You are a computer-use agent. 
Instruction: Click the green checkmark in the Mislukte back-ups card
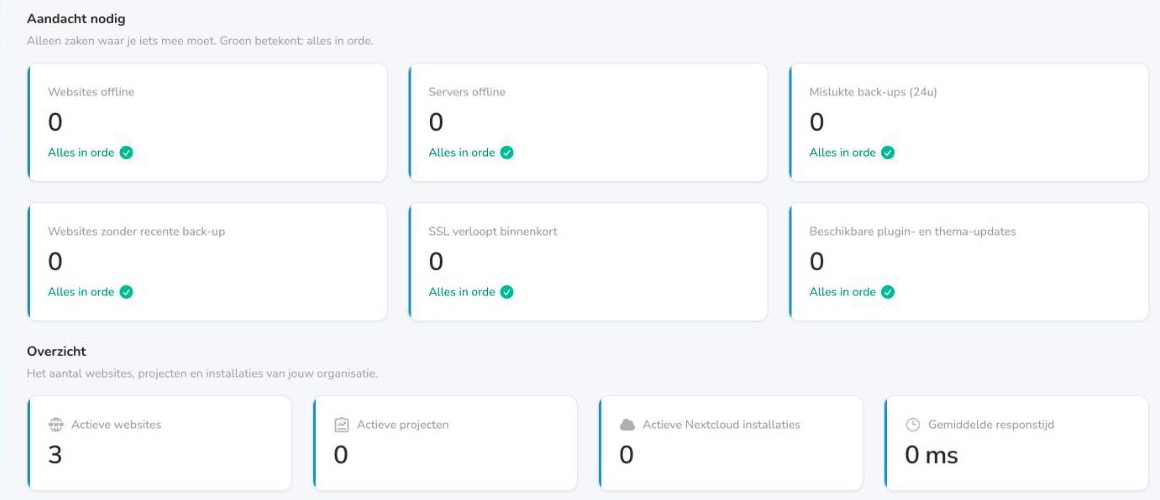coord(888,152)
